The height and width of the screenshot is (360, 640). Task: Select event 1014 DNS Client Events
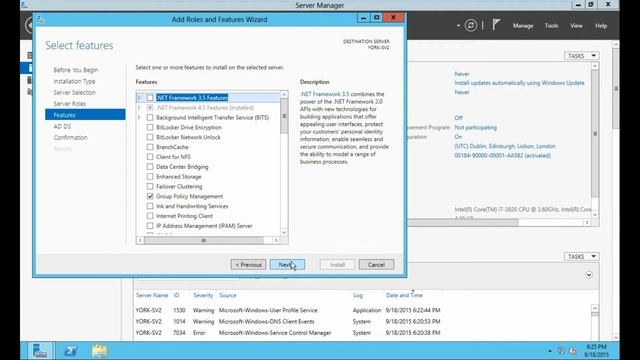pos(288,322)
